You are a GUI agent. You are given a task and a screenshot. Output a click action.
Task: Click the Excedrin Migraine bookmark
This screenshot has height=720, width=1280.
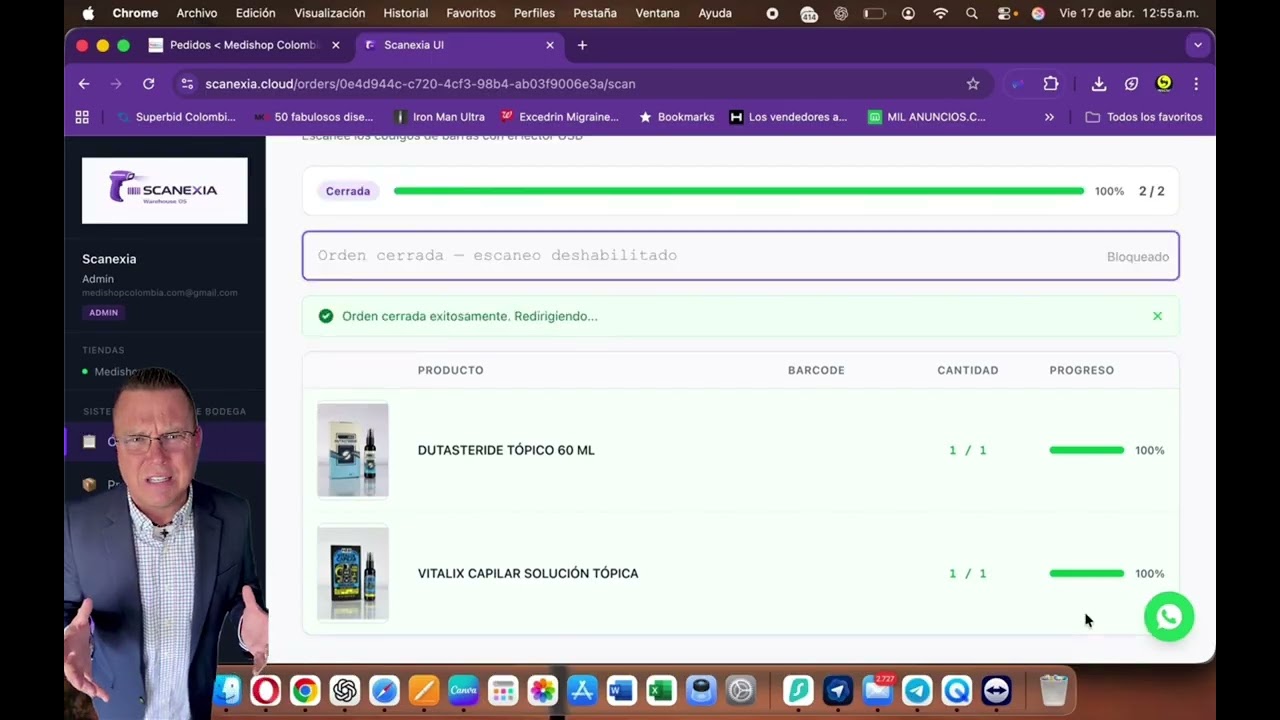(559, 117)
